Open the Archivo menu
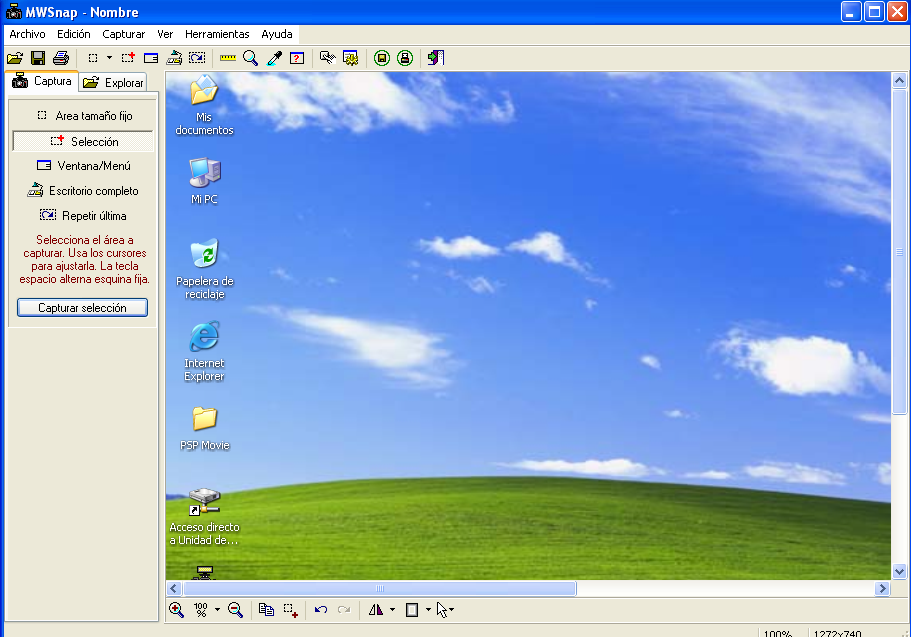Screen dimensions: 911x637 (x=27, y=34)
